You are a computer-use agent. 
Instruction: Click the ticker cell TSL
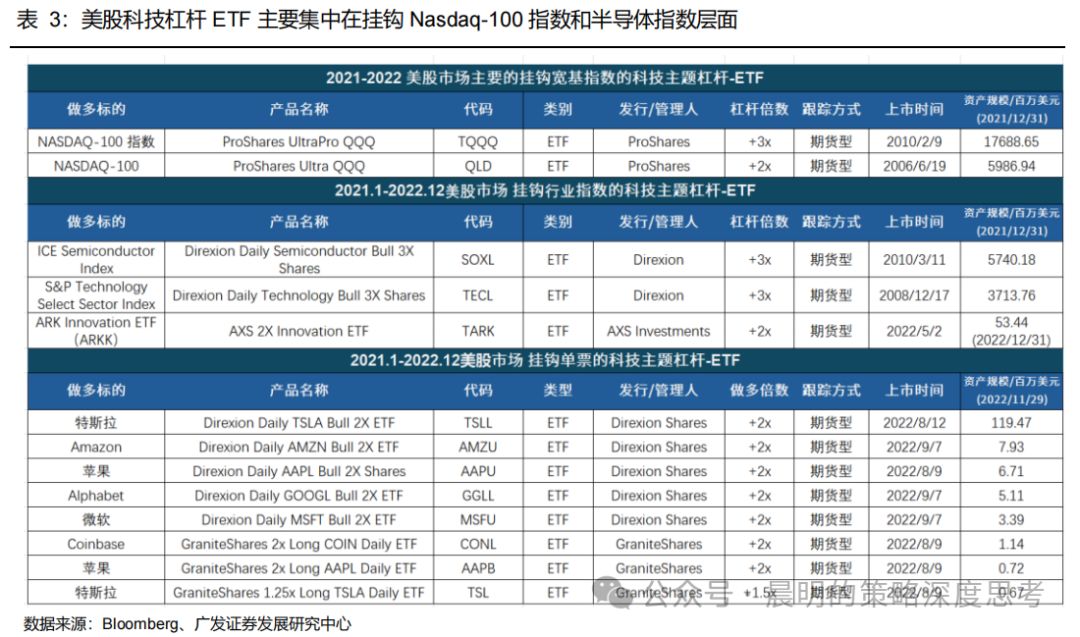[x=477, y=592]
